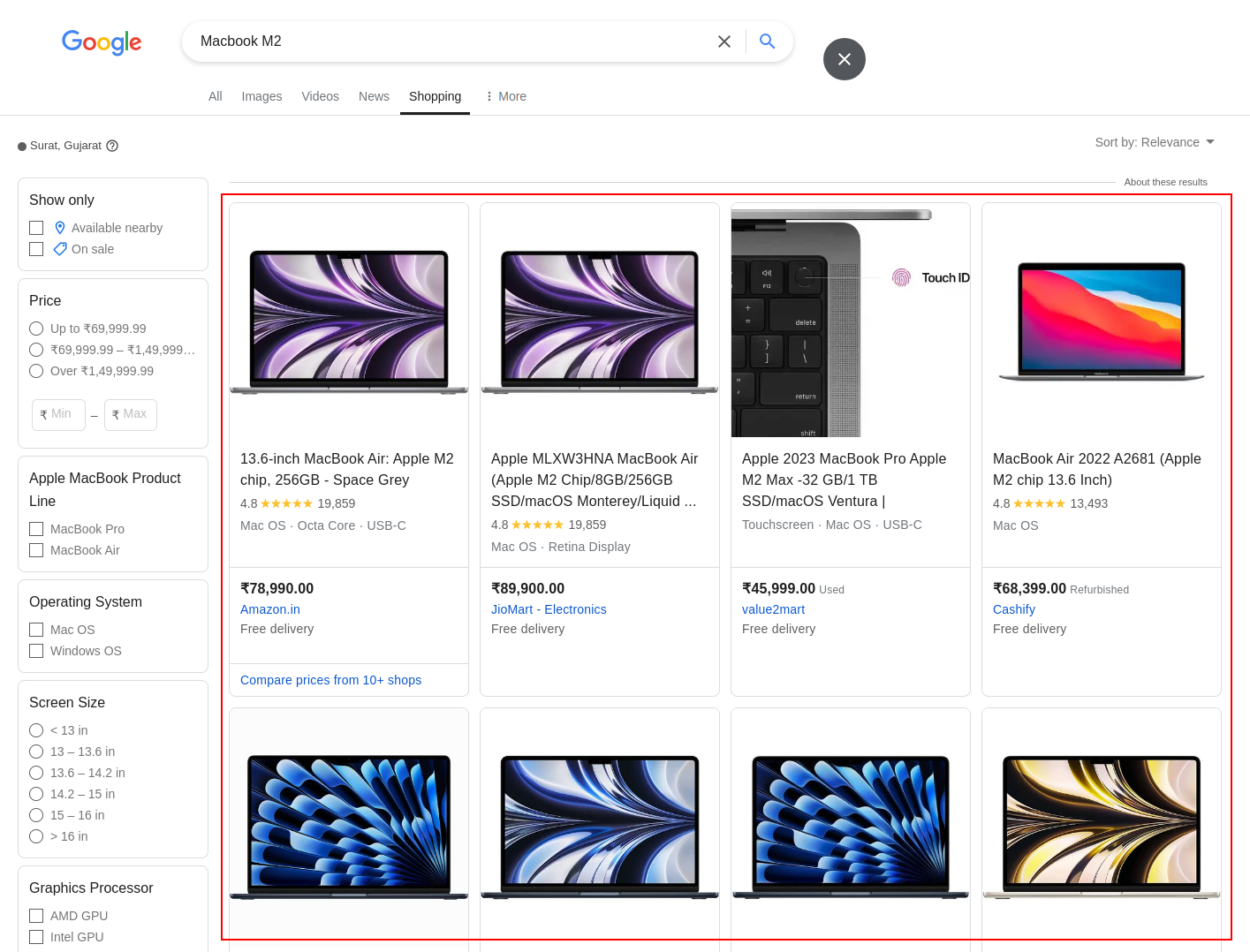Viewport: 1250px width, 952px height.
Task: Select screen size 14.2 – 15 in
Action: click(36, 794)
